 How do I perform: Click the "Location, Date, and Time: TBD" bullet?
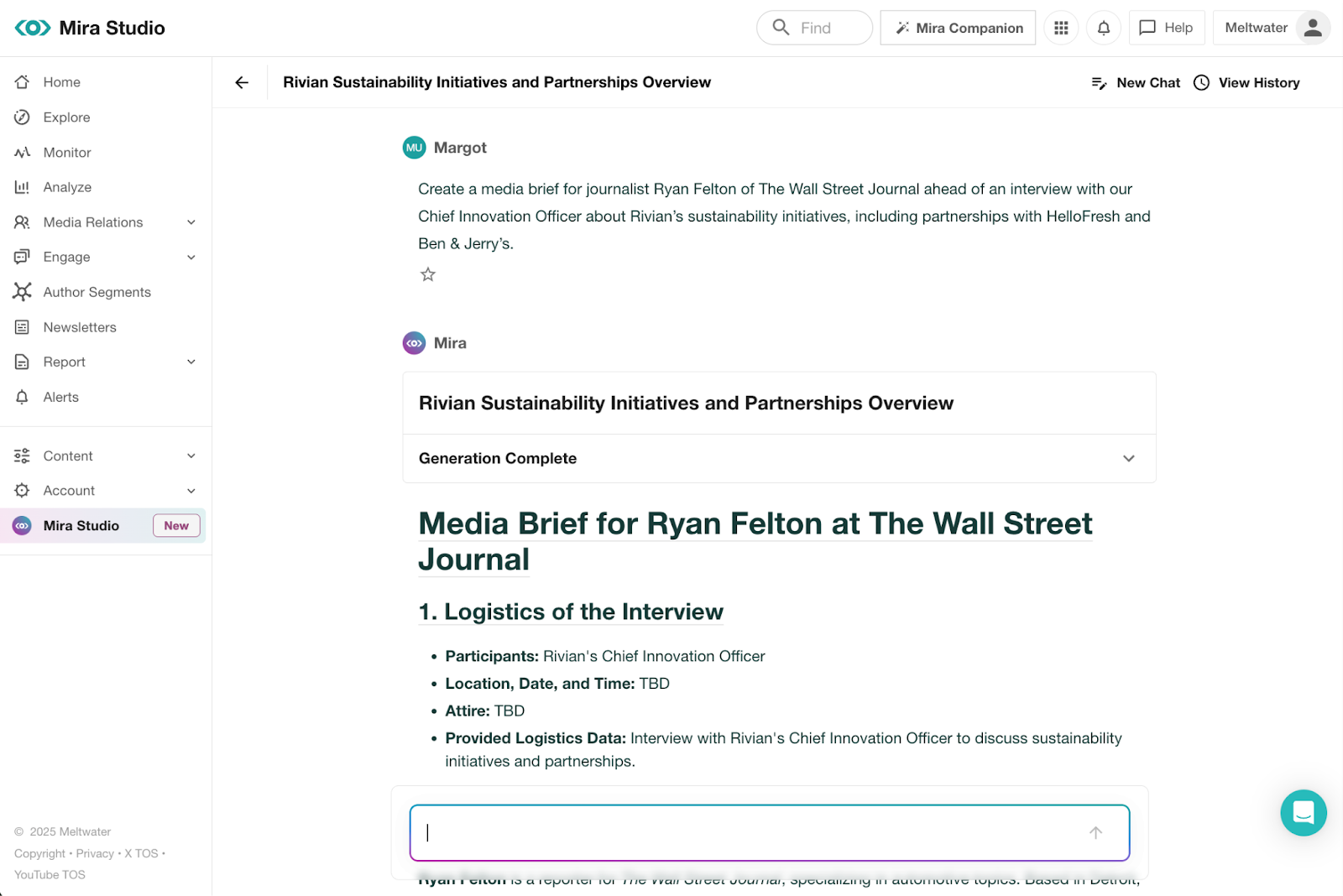pyautogui.click(x=557, y=683)
